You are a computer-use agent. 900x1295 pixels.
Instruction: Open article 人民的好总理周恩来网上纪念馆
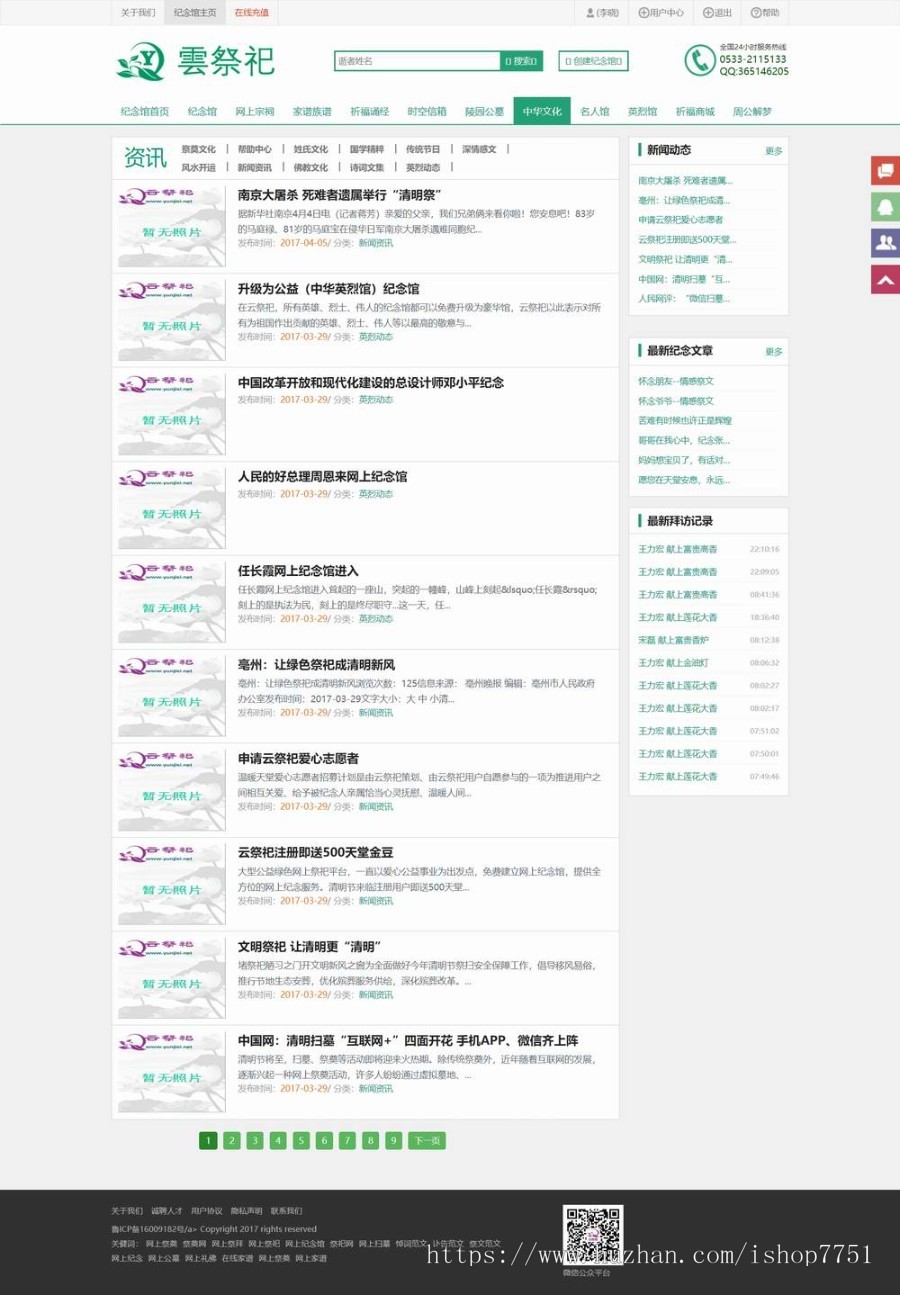click(323, 477)
